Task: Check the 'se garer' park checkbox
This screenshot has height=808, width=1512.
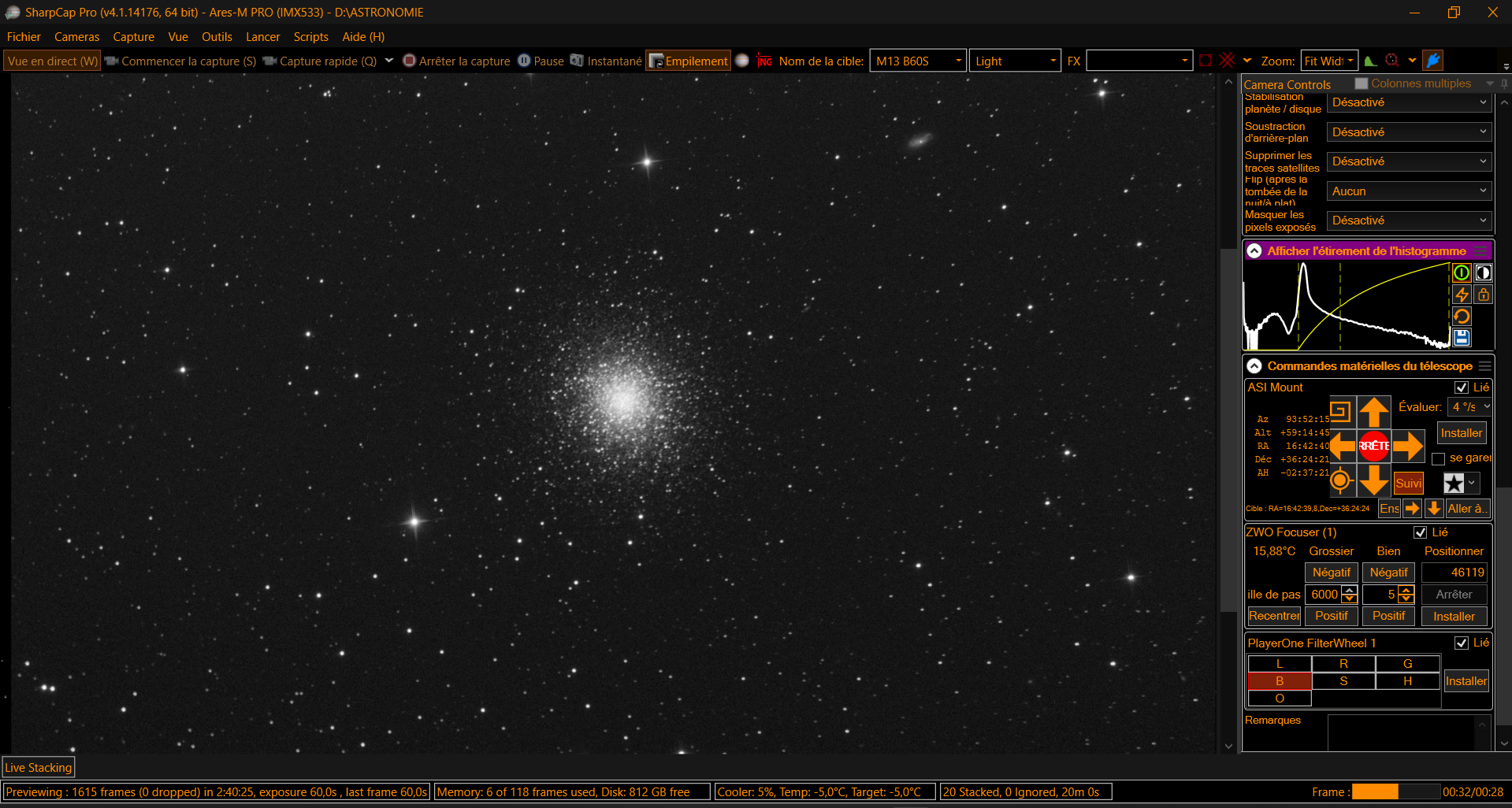Action: (1439, 458)
